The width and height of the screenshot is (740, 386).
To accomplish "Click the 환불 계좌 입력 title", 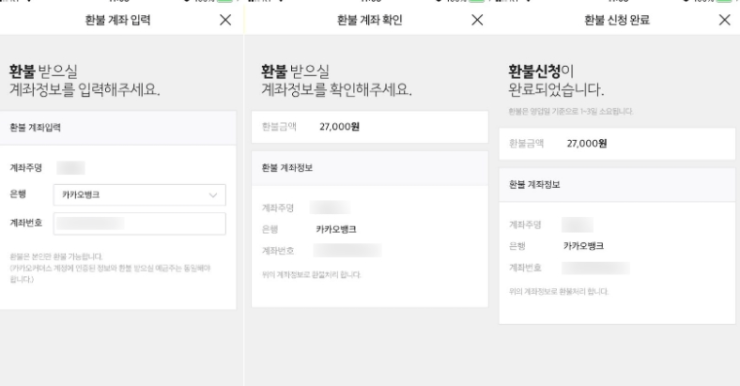I will pyautogui.click(x=118, y=20).
